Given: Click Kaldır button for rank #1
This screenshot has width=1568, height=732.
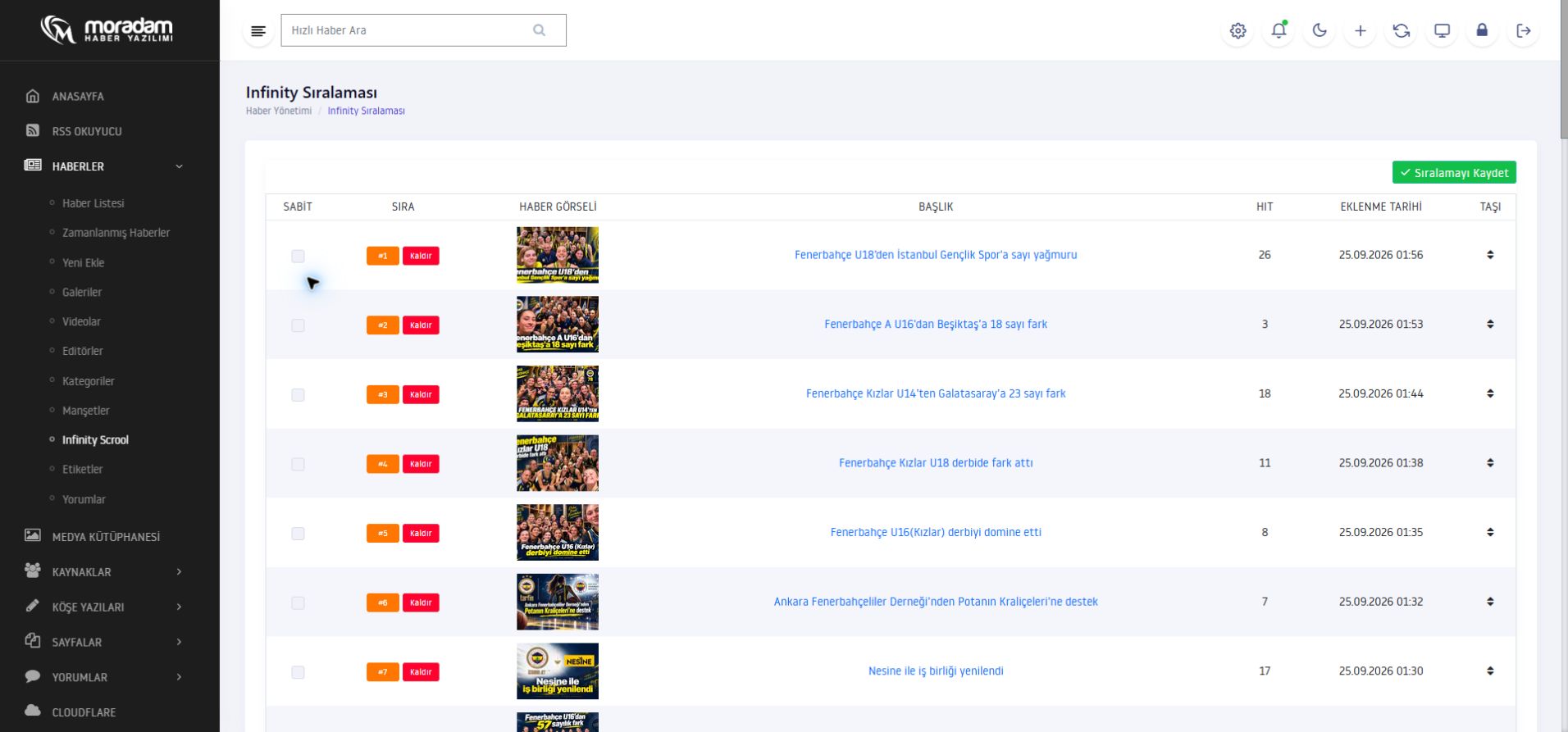Looking at the screenshot, I should 421,256.
